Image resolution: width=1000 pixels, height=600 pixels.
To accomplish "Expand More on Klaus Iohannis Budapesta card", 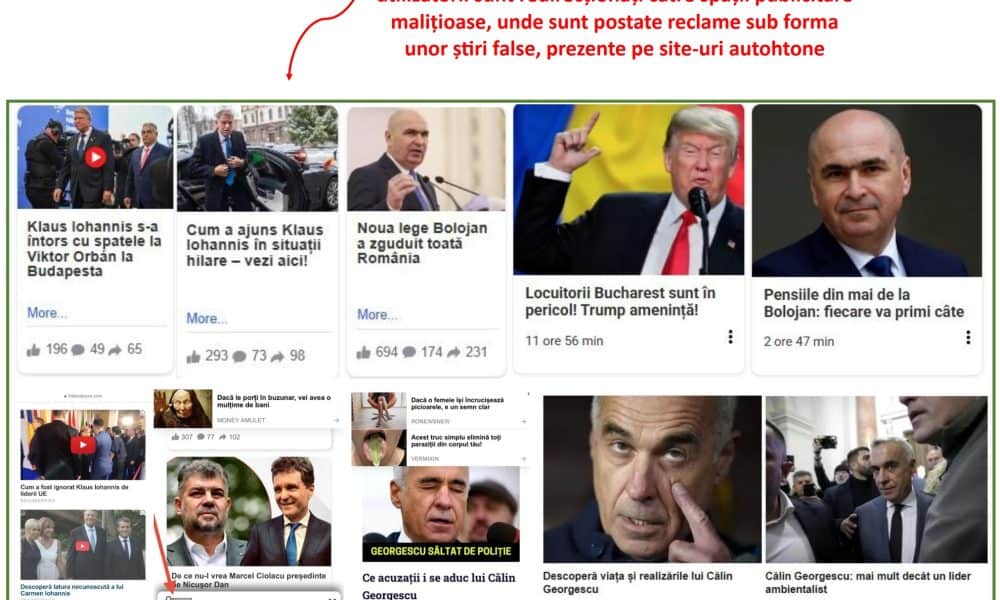I will [x=46, y=313].
